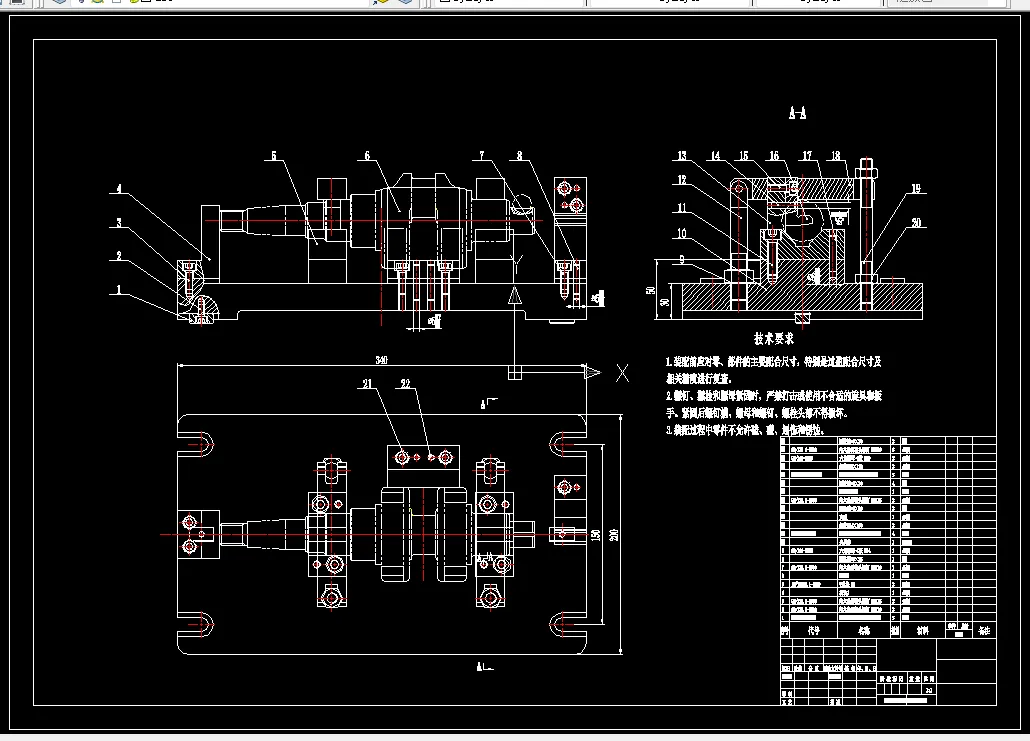Image resolution: width=1030 pixels, height=741 pixels.
Task: Choose callout number 13
Action: click(682, 156)
